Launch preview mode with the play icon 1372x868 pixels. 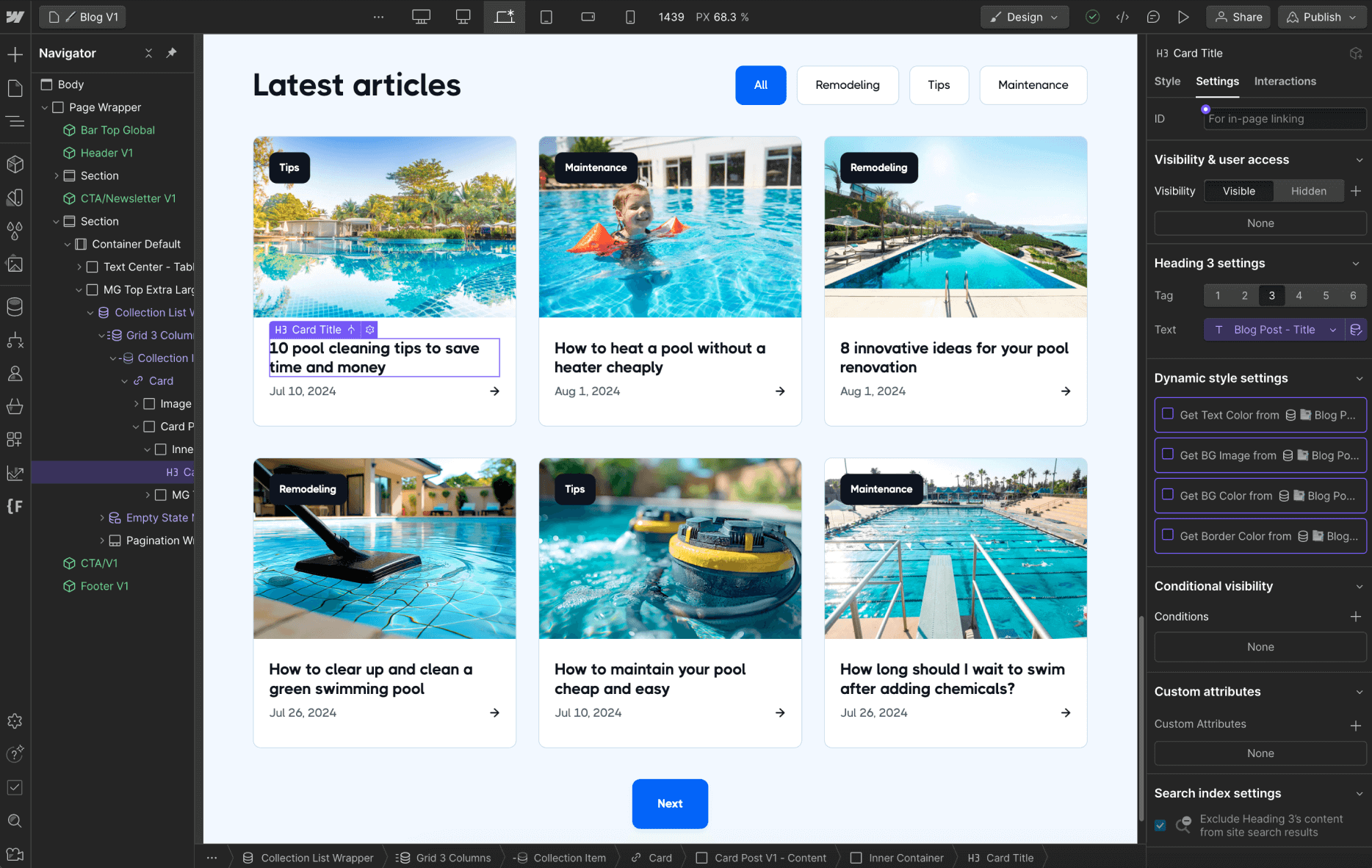click(1183, 16)
